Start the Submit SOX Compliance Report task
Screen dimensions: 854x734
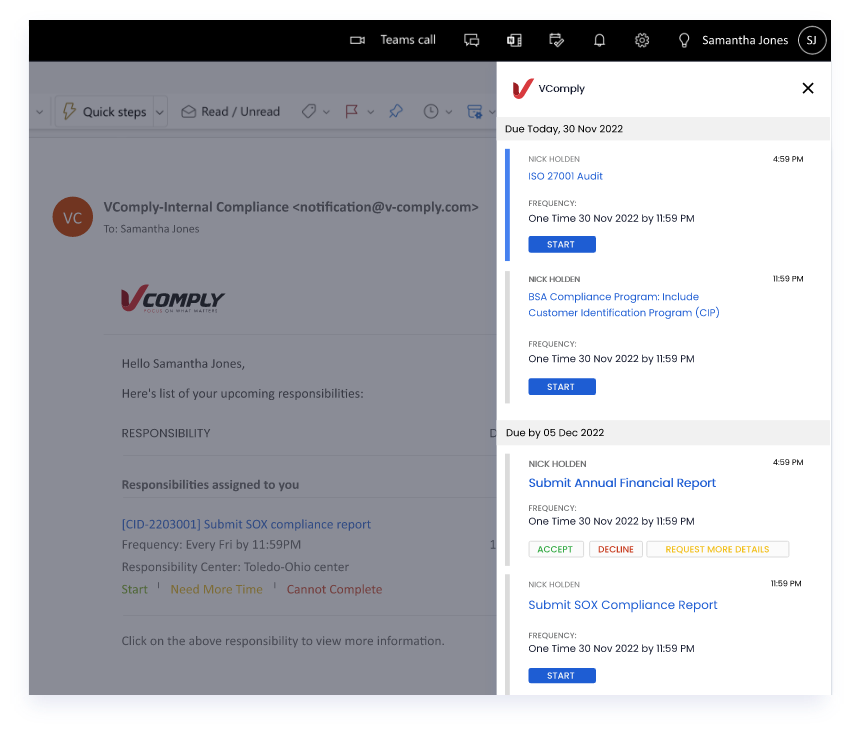pyautogui.click(x=562, y=676)
